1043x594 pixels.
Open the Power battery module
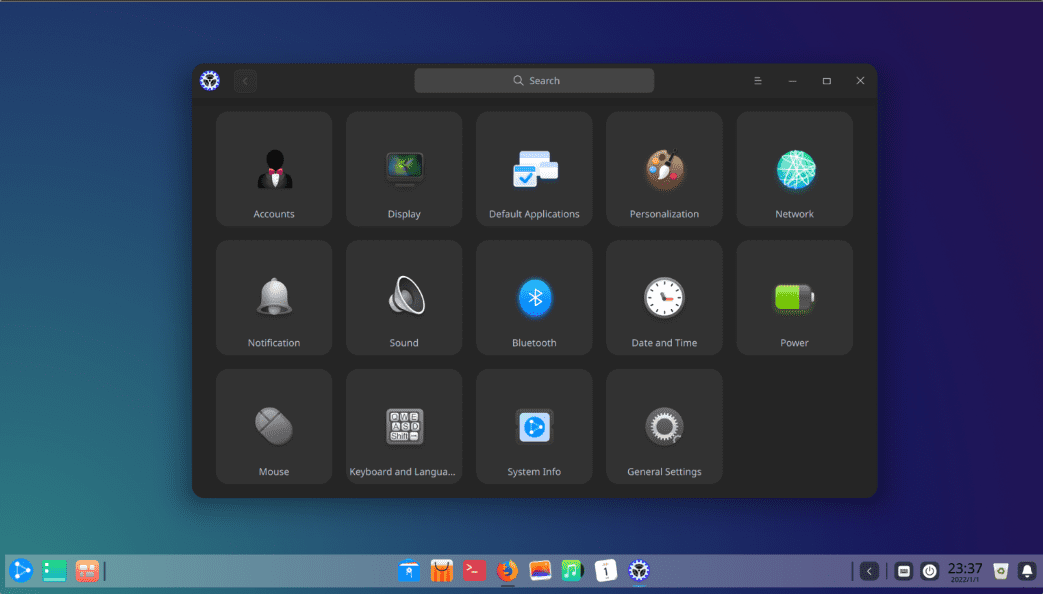[794, 297]
